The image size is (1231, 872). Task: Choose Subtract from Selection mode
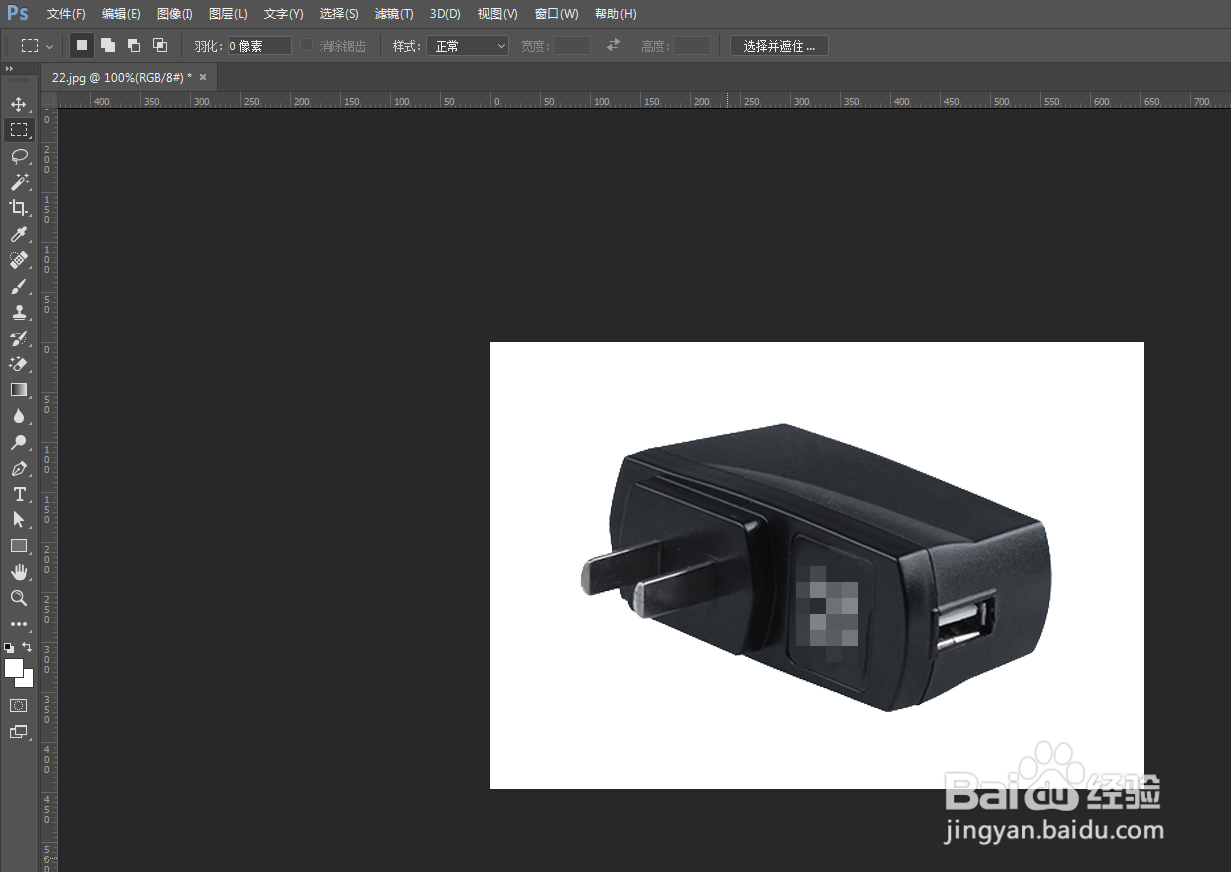[x=134, y=45]
